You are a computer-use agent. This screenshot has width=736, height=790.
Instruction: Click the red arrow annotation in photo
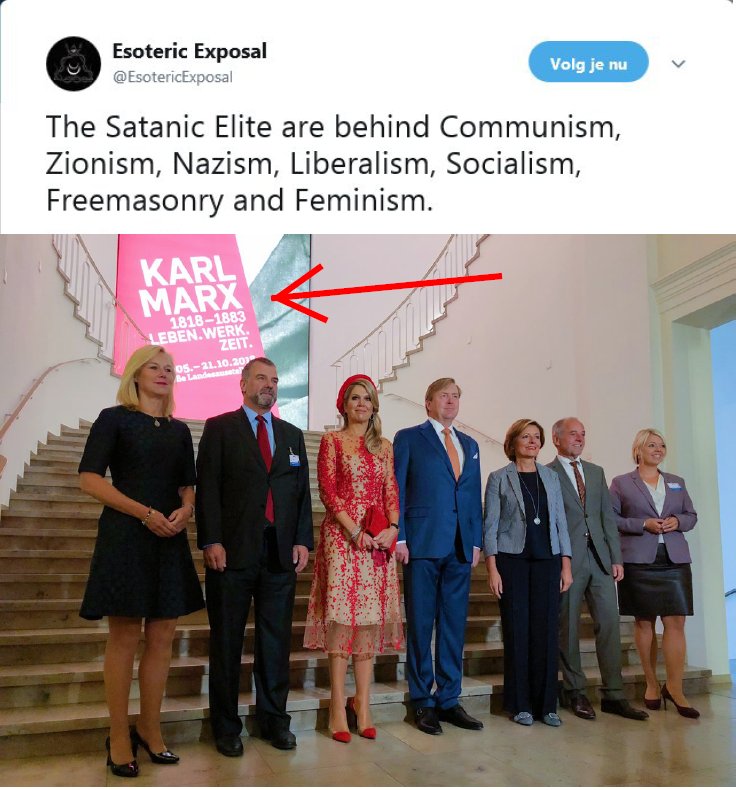tap(386, 293)
